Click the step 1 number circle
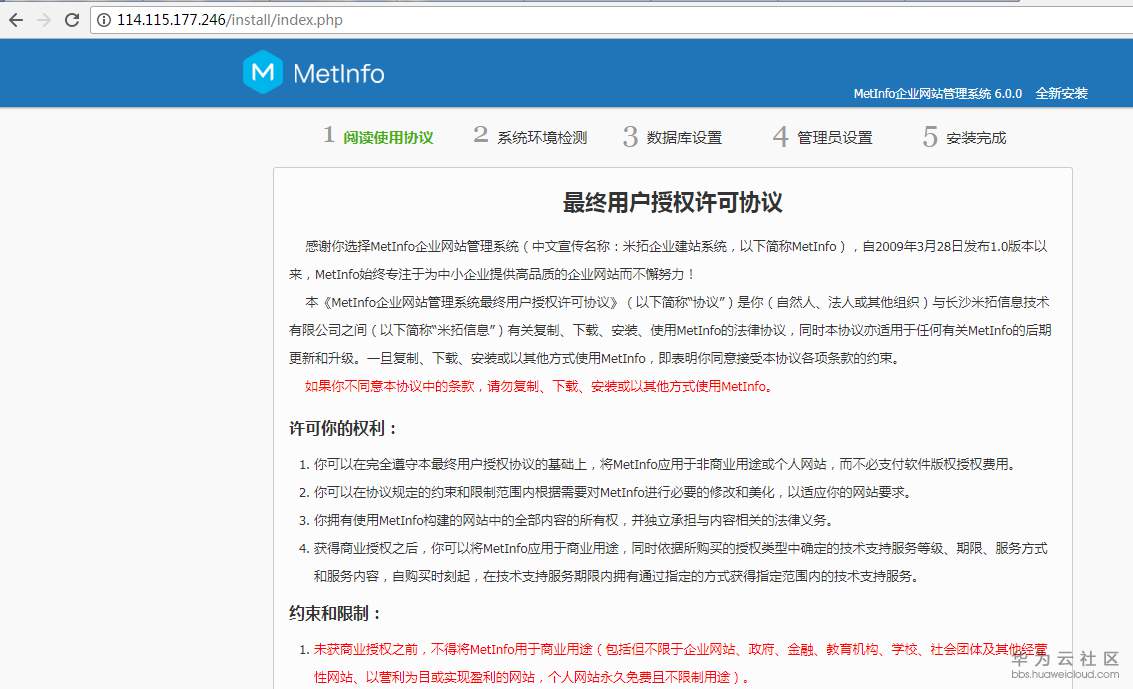Viewport: 1133px width, 689px height. 330,136
